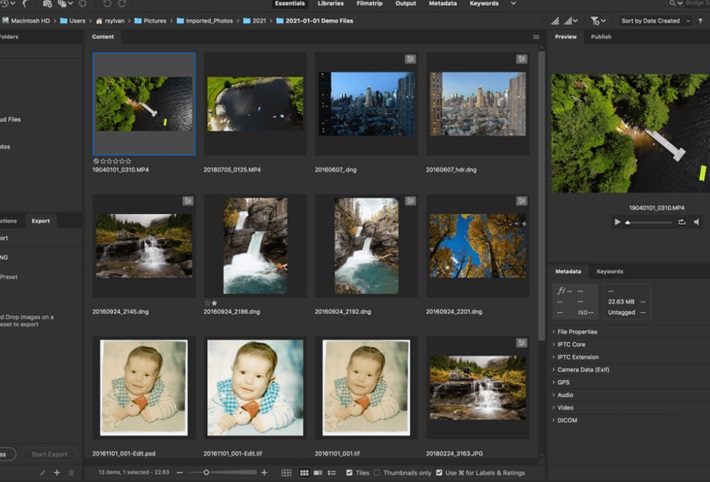
Task: Switch to thumbnails view icon
Action: click(304, 472)
